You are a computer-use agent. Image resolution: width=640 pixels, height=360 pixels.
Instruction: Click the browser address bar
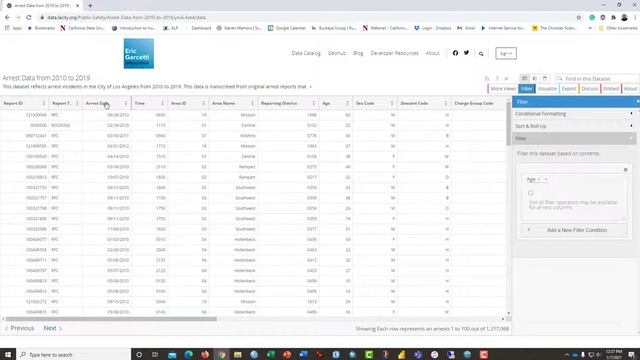tap(306, 18)
